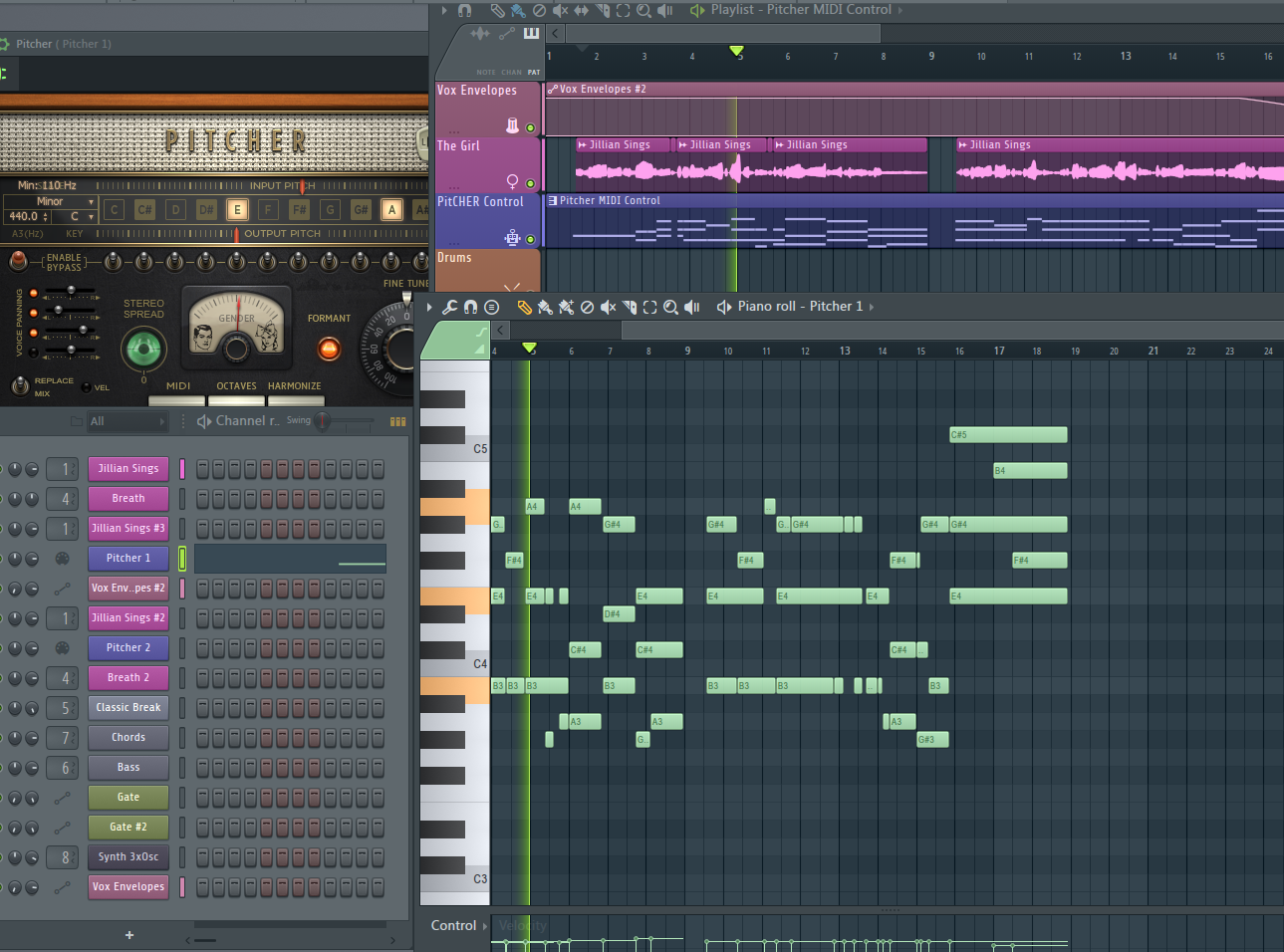Show audio clips in Playlist picker

[480, 33]
